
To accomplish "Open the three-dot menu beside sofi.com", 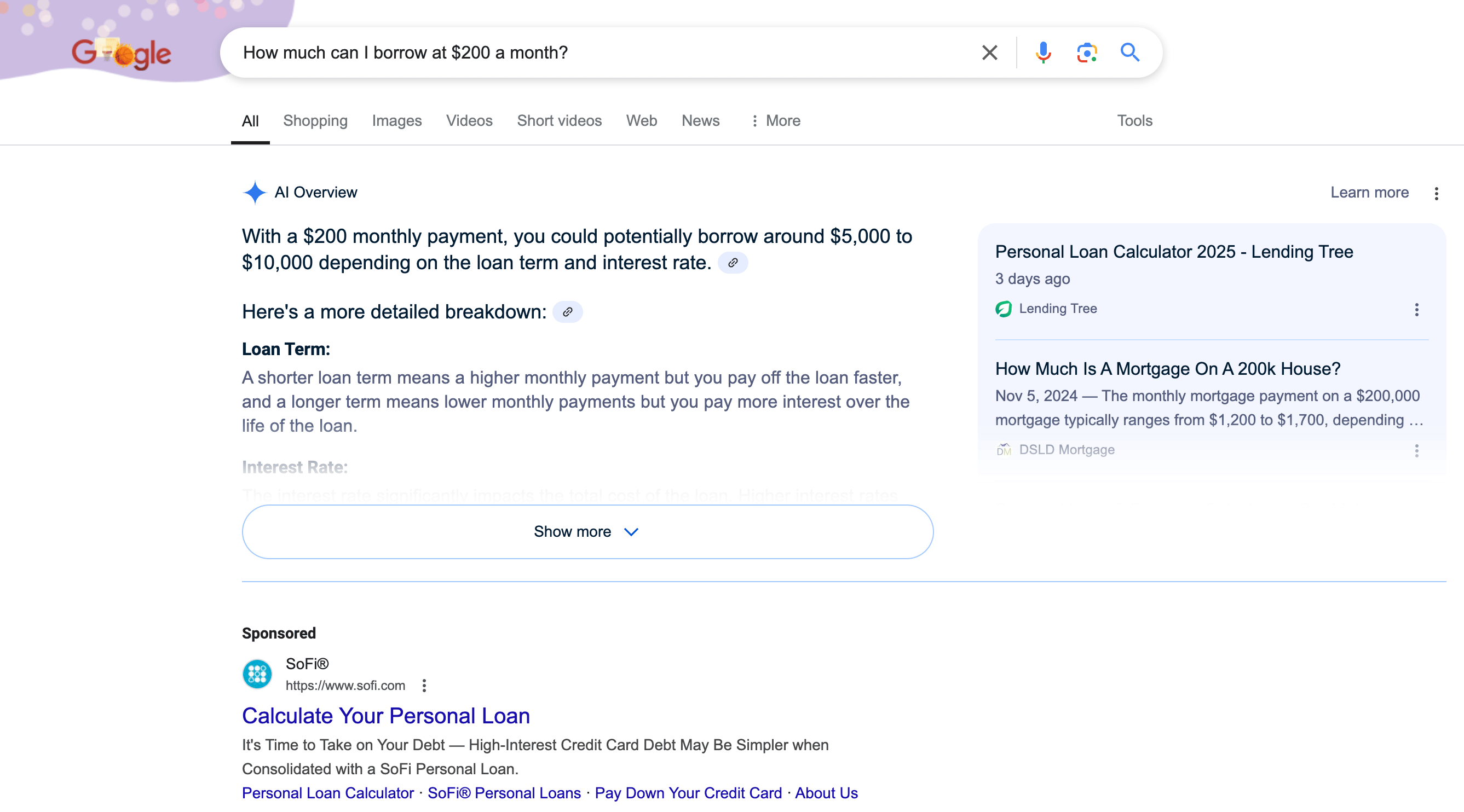I will pos(424,686).
